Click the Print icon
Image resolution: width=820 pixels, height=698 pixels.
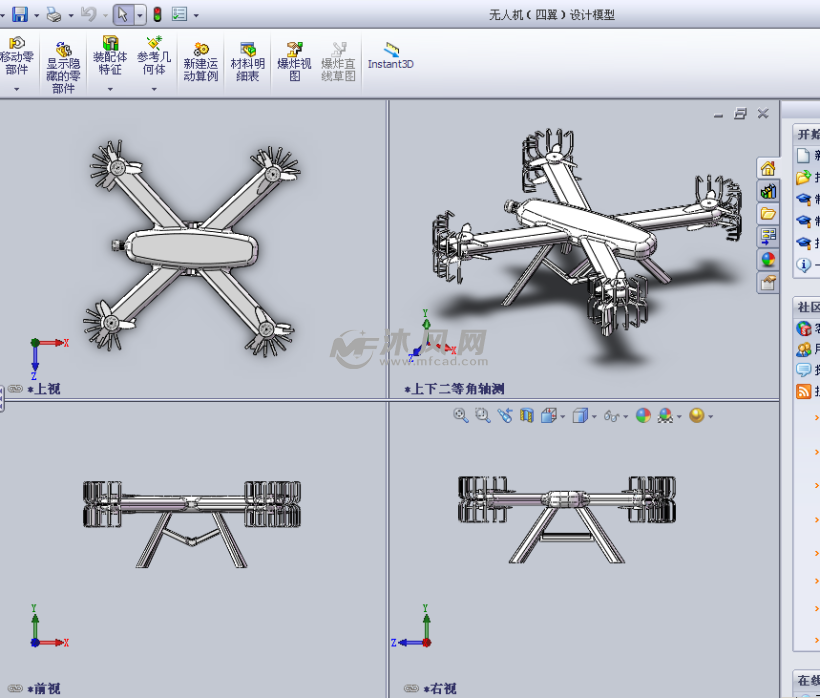point(54,15)
